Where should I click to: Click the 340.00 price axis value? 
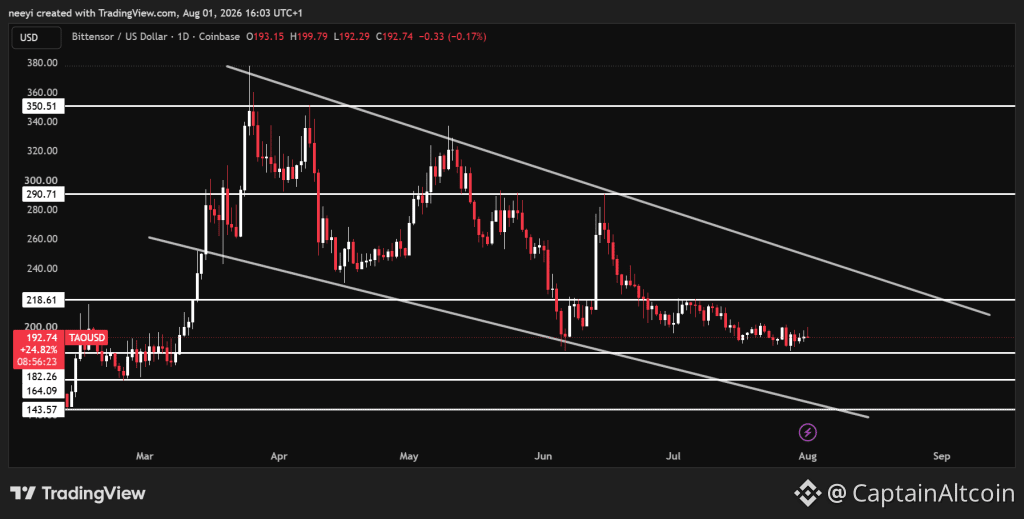42,122
